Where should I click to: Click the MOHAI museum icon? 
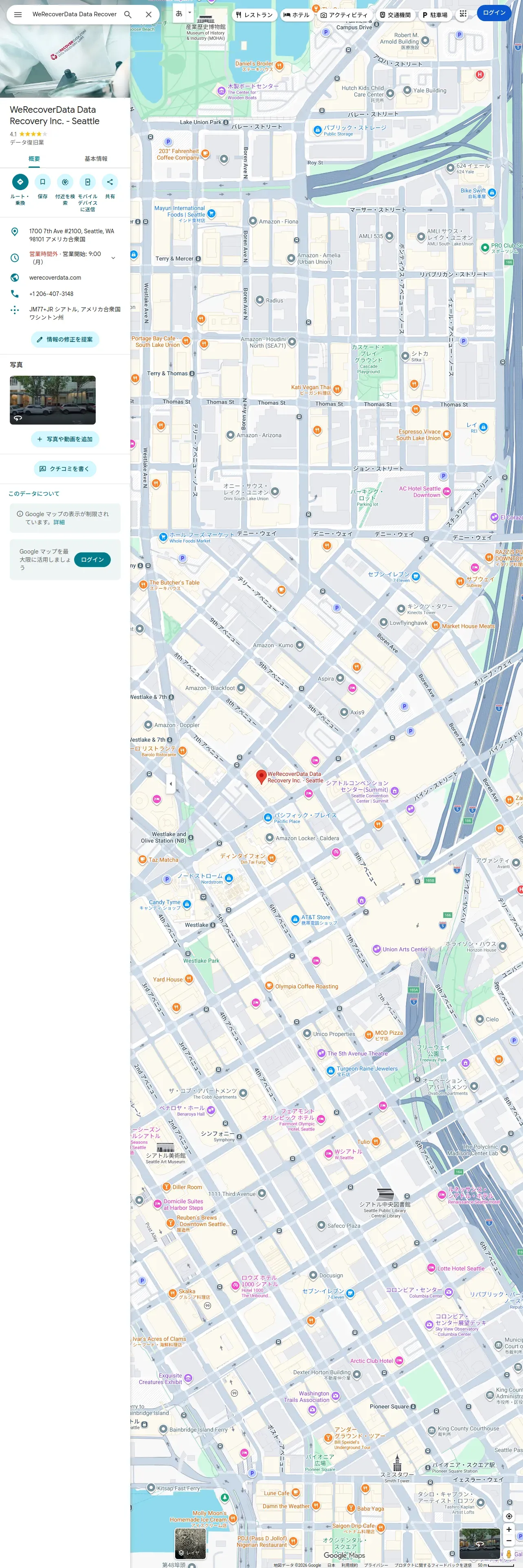pyautogui.click(x=206, y=19)
